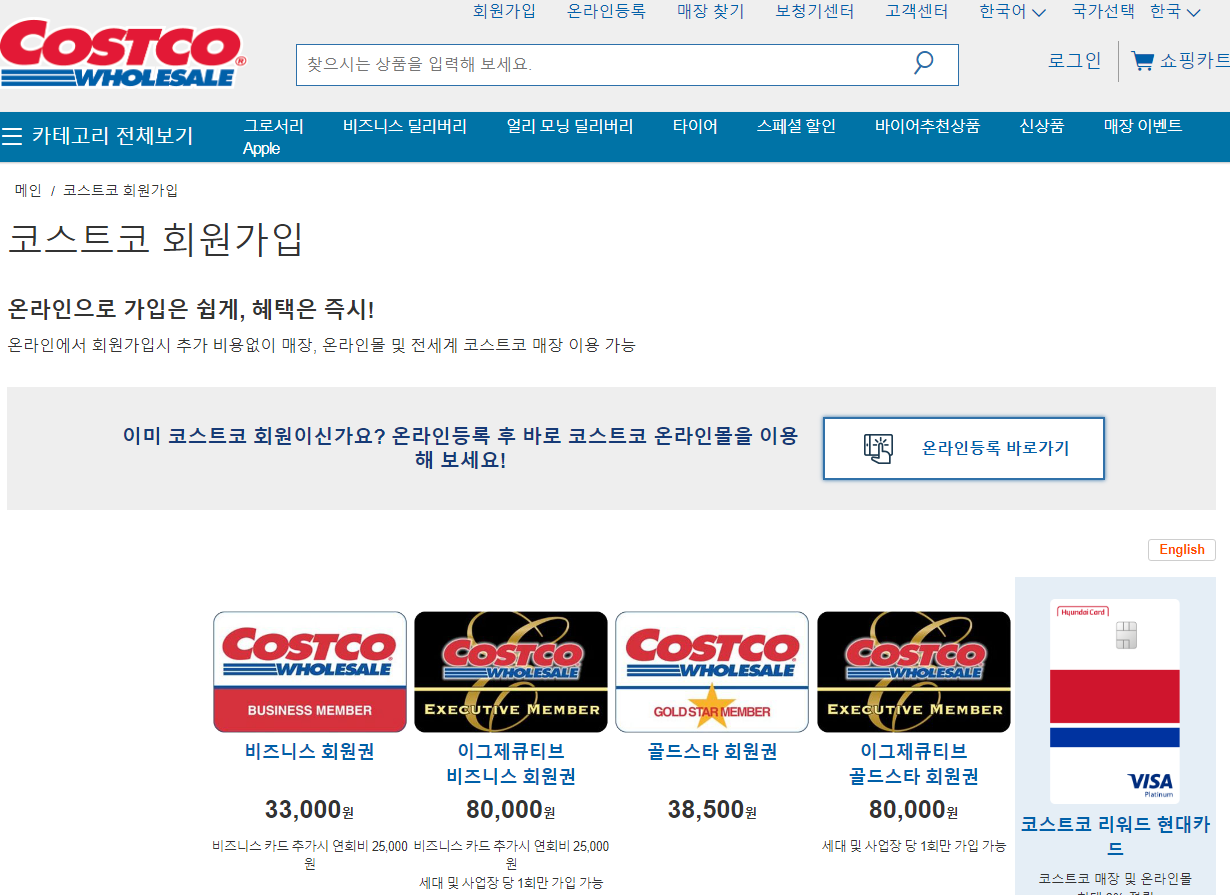Select the Business Member card image

[310, 672]
